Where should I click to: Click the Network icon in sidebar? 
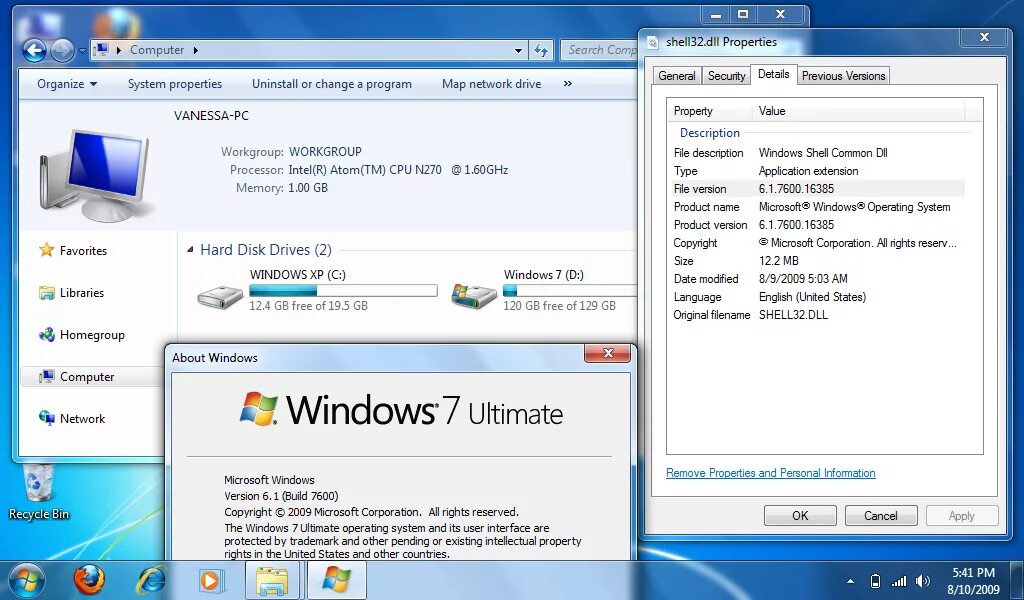[46, 418]
